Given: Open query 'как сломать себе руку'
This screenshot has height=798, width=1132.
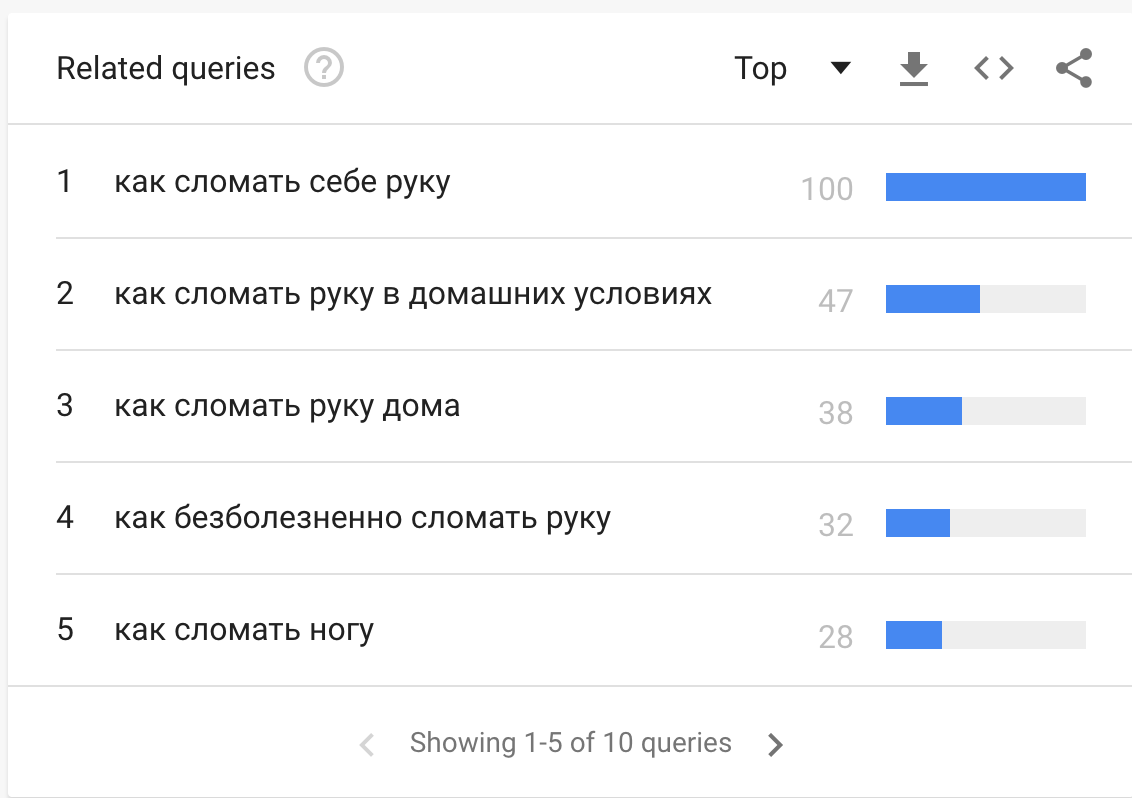Looking at the screenshot, I should tap(282, 182).
